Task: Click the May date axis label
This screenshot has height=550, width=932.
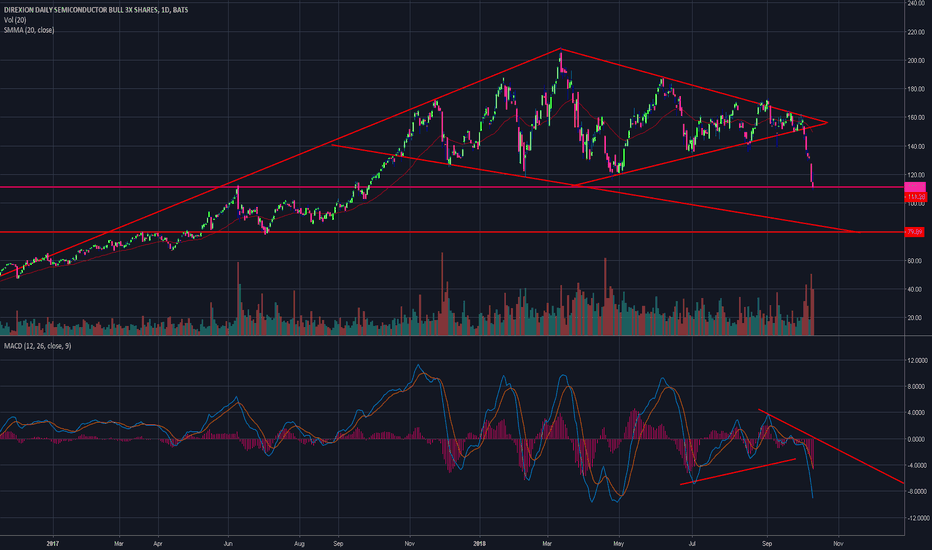Action: click(619, 543)
